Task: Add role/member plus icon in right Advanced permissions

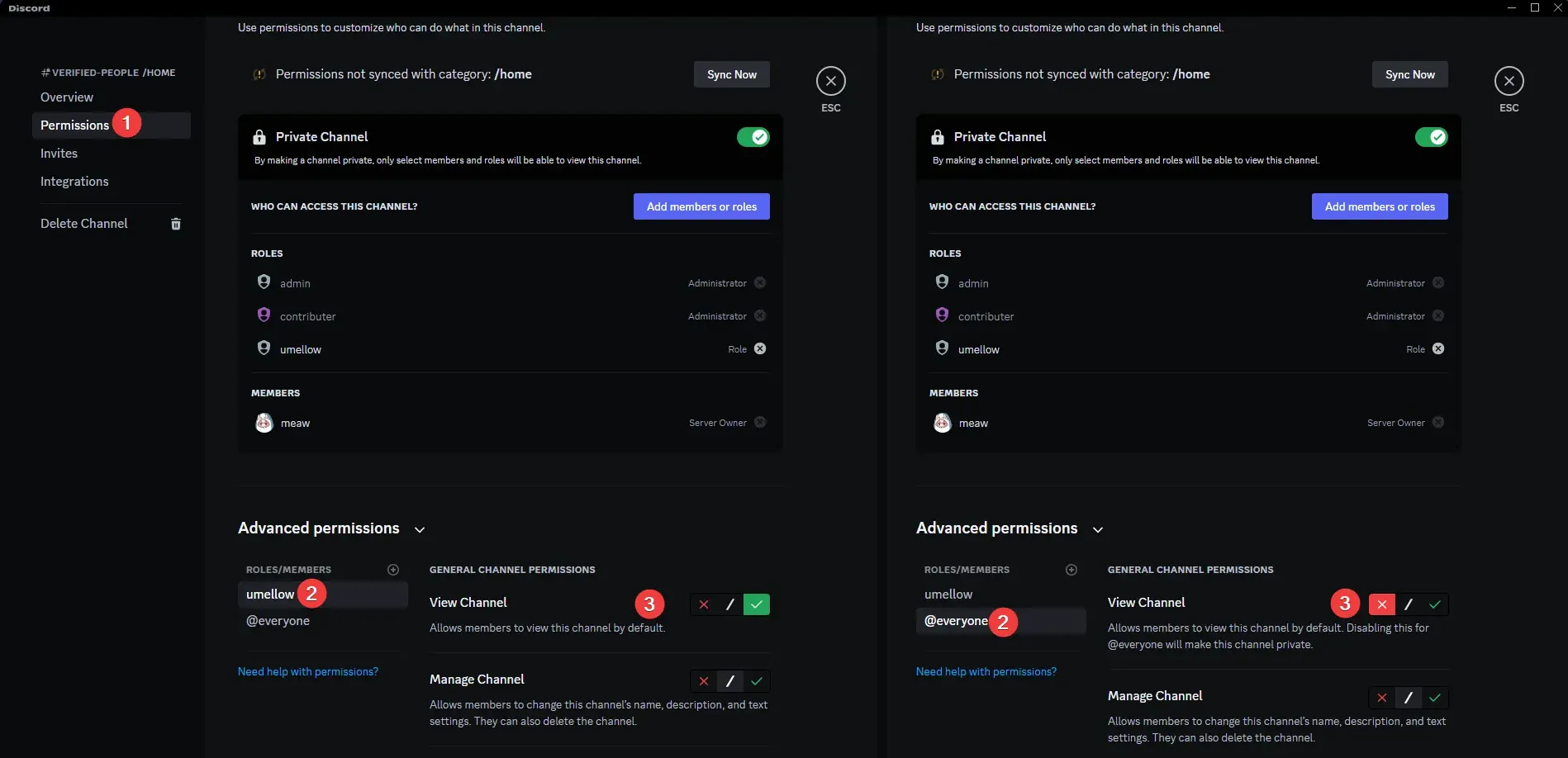Action: point(1071,570)
